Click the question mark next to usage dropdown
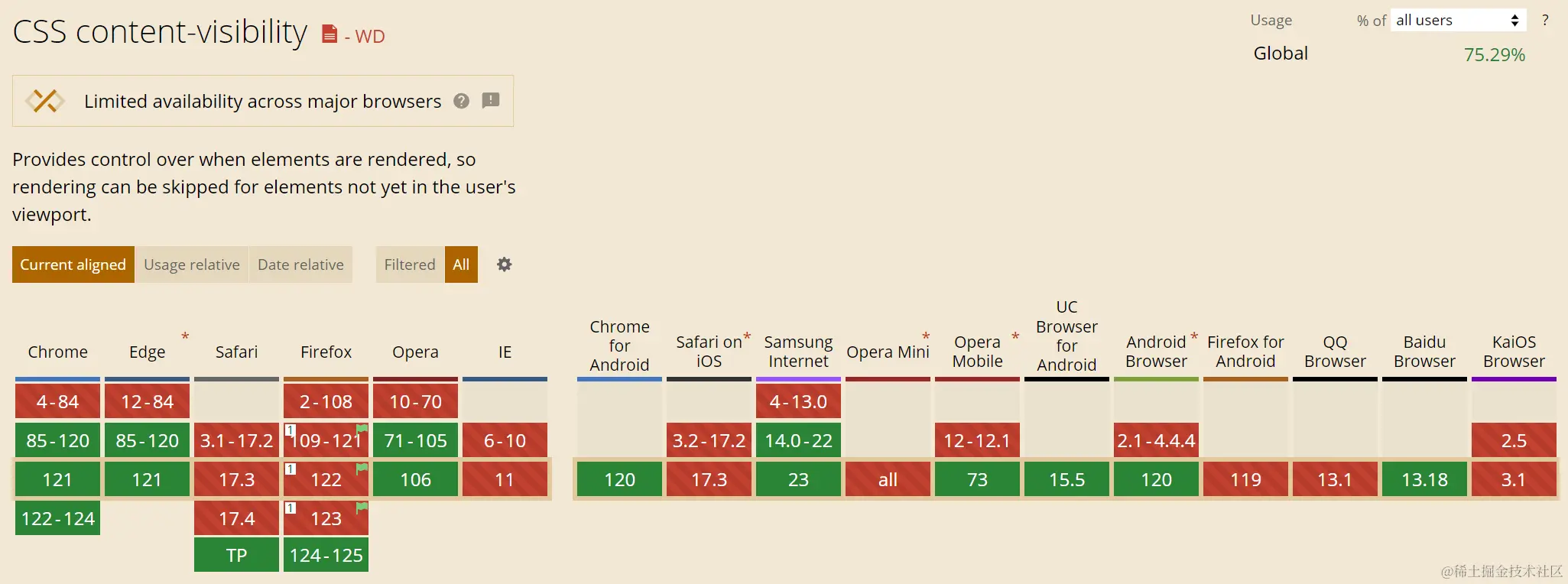The width and height of the screenshot is (1568, 584). tap(1545, 21)
